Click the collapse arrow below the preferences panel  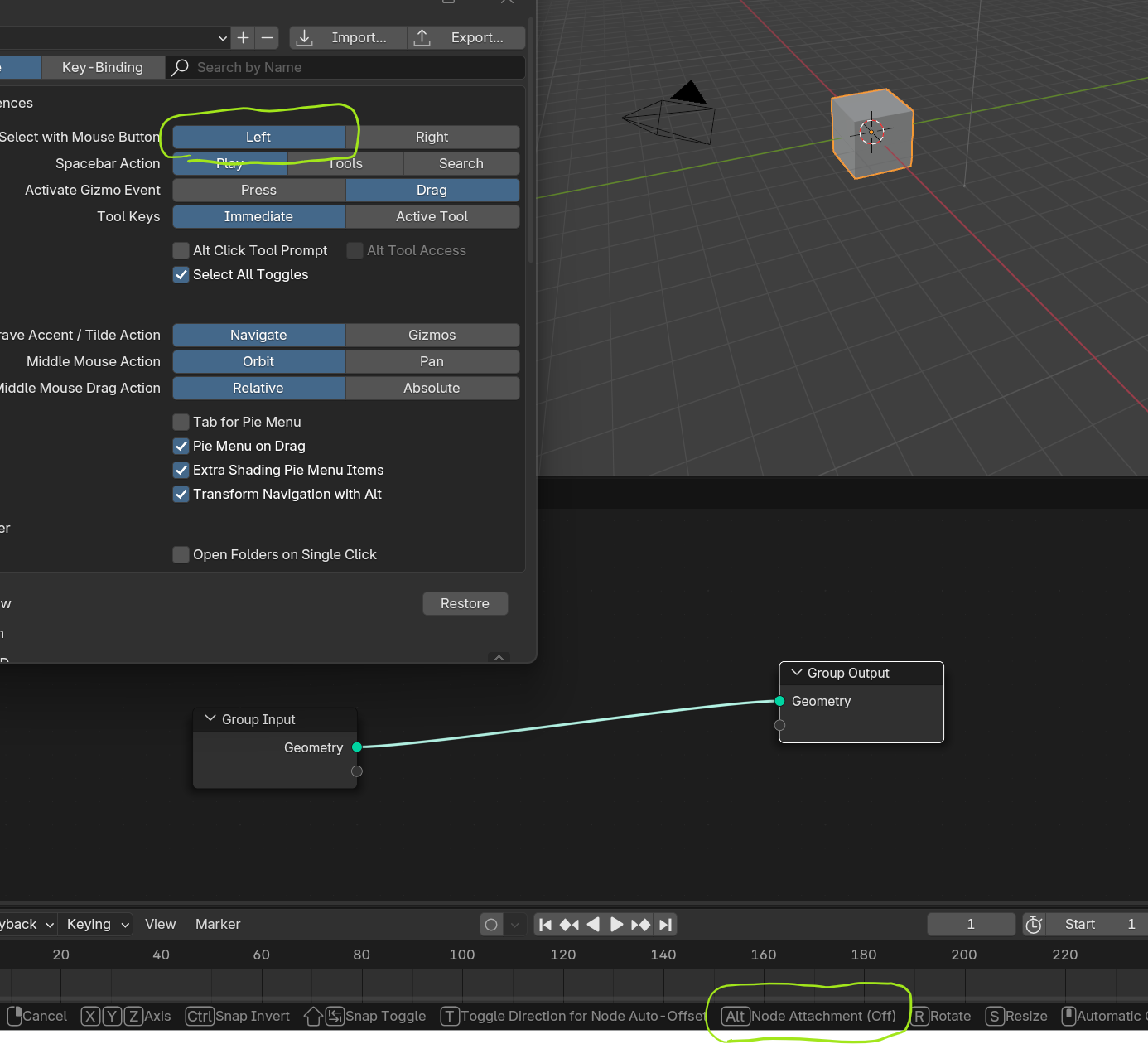pyautogui.click(x=499, y=657)
